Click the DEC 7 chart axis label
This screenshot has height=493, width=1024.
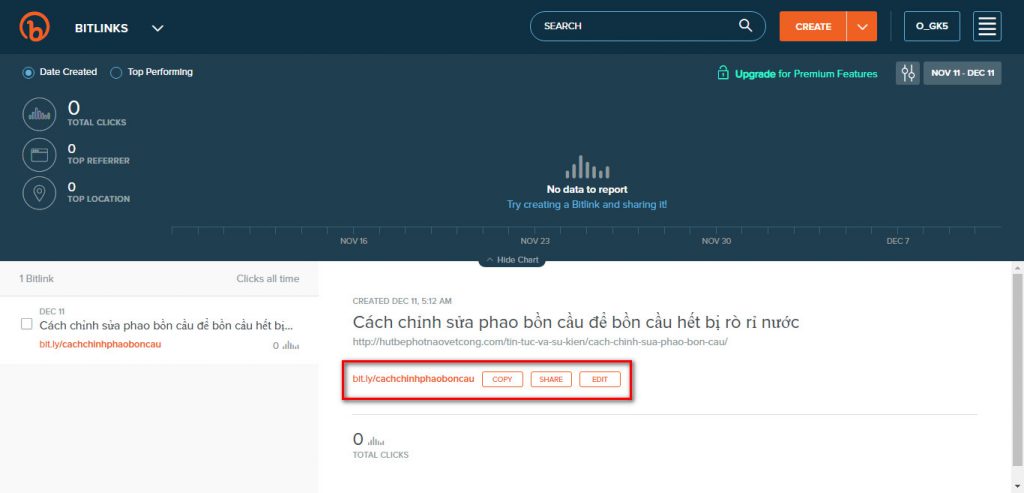pyautogui.click(x=897, y=241)
